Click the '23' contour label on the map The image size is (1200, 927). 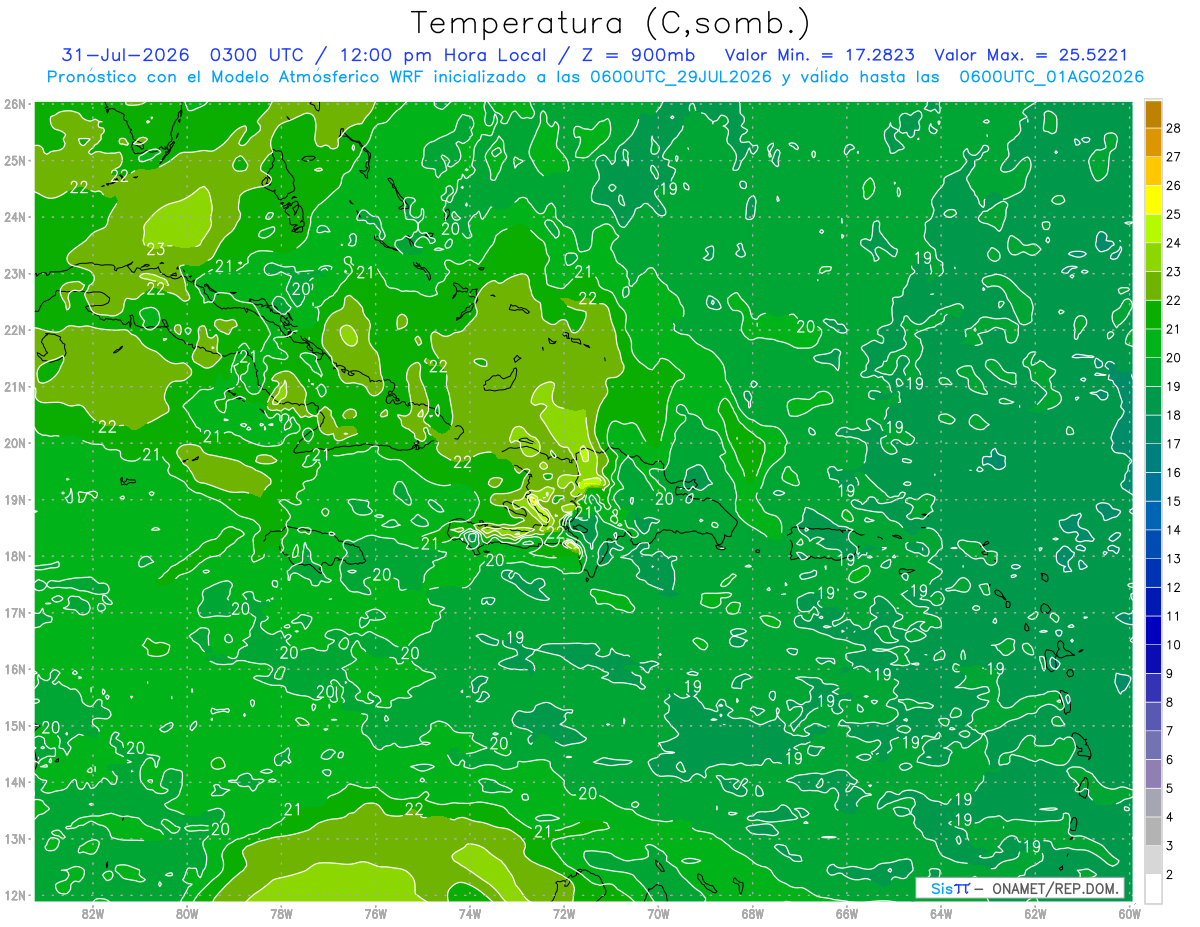155,249
